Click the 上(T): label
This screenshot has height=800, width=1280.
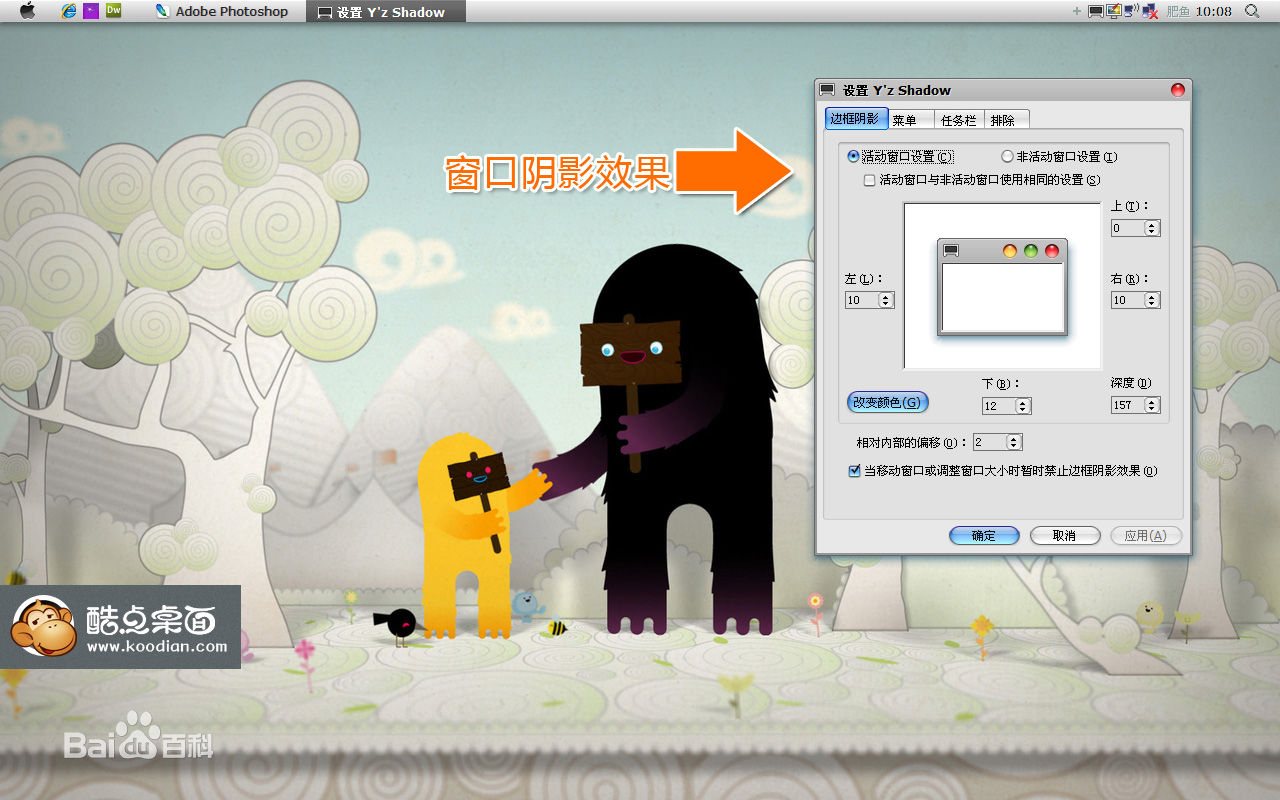coord(1131,206)
